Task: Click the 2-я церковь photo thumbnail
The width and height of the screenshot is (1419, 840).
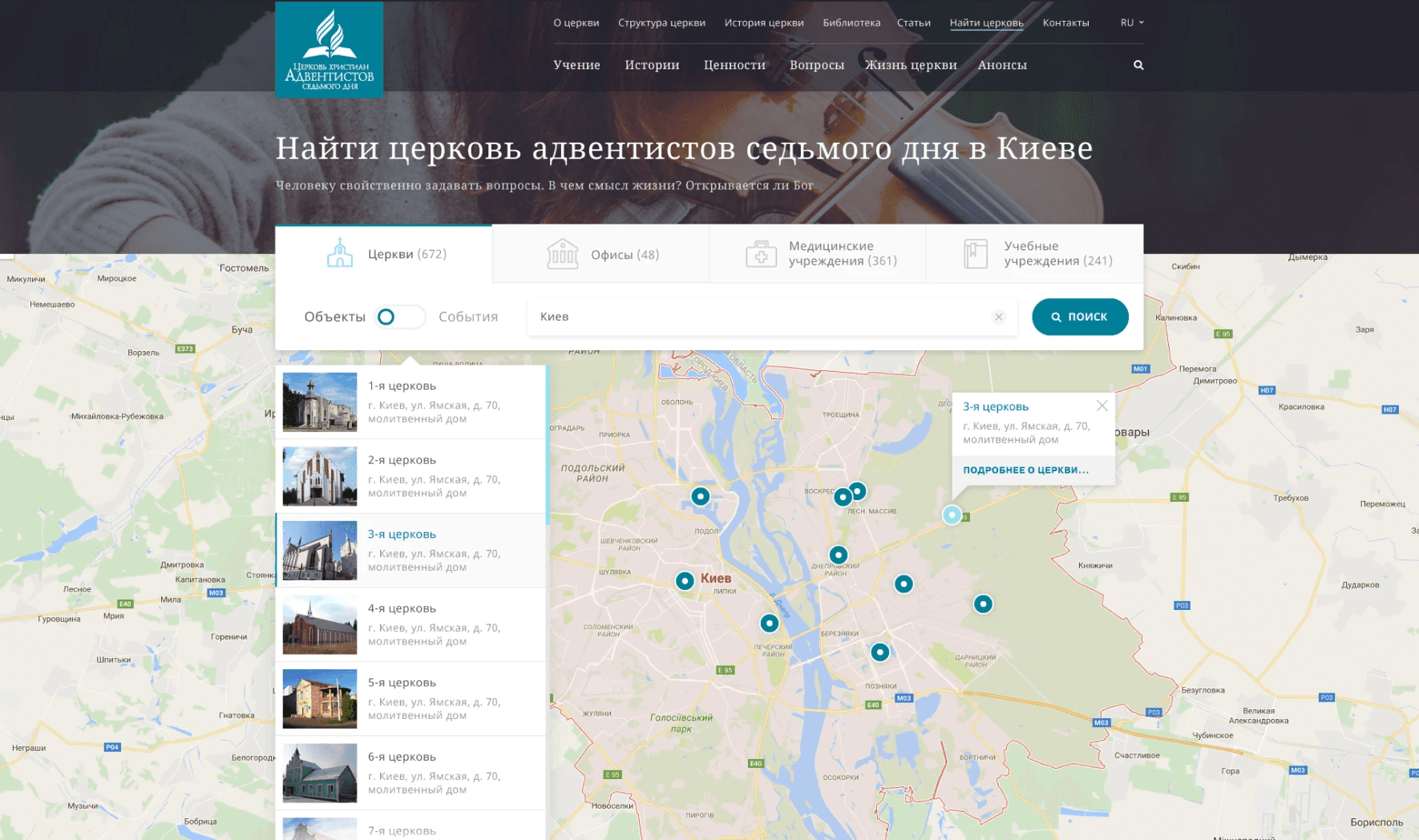Action: click(320, 476)
